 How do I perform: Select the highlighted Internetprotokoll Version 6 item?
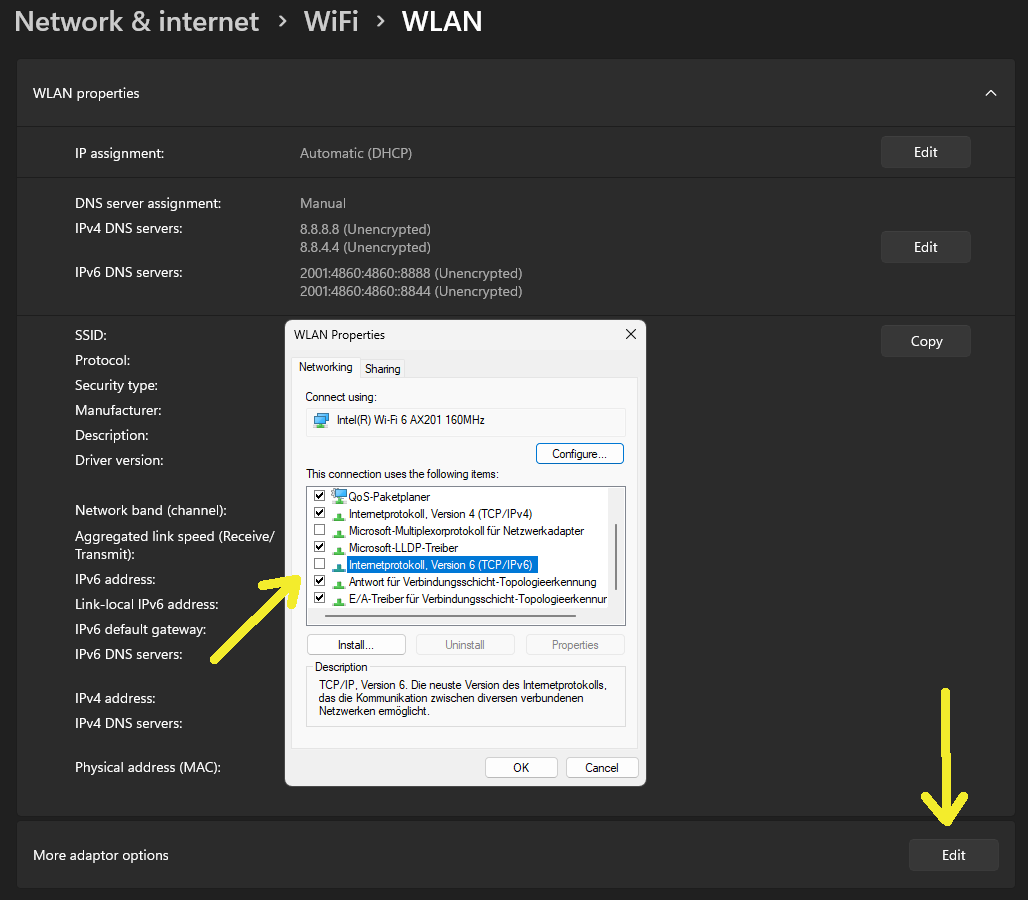click(441, 565)
